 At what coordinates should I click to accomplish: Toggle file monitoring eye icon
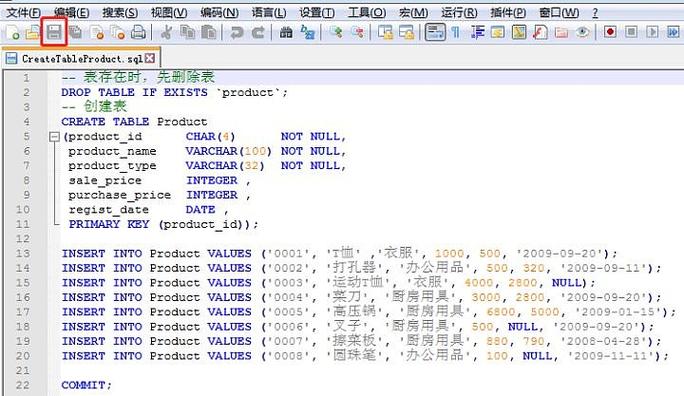point(583,32)
